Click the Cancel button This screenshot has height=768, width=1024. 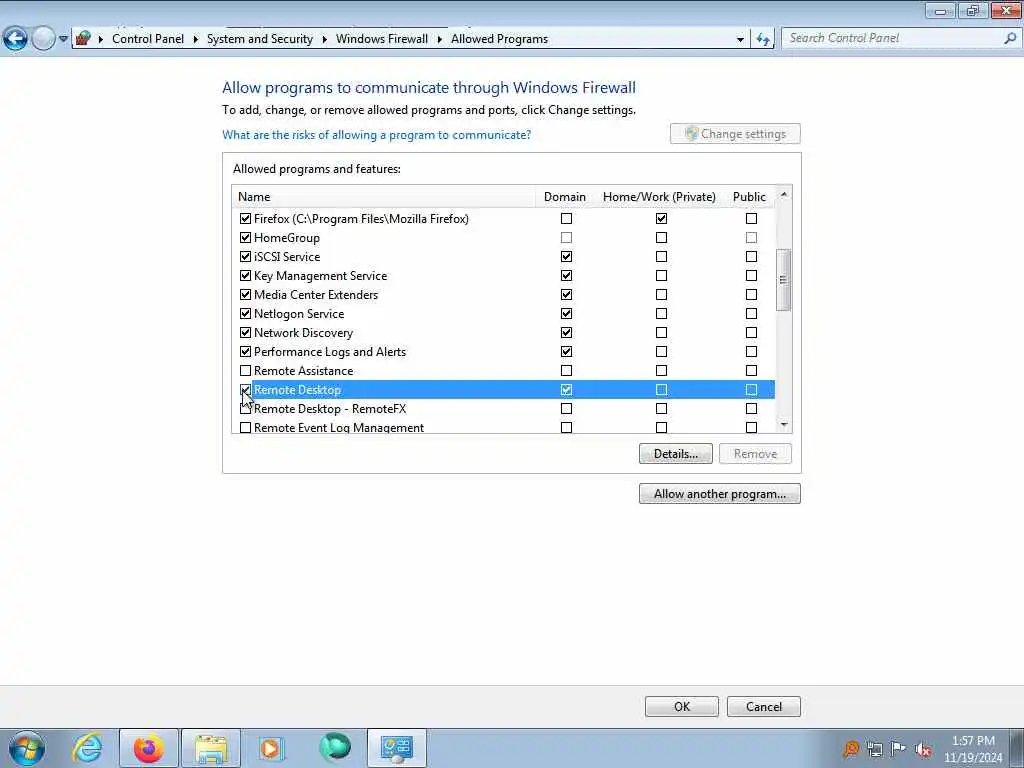763,707
